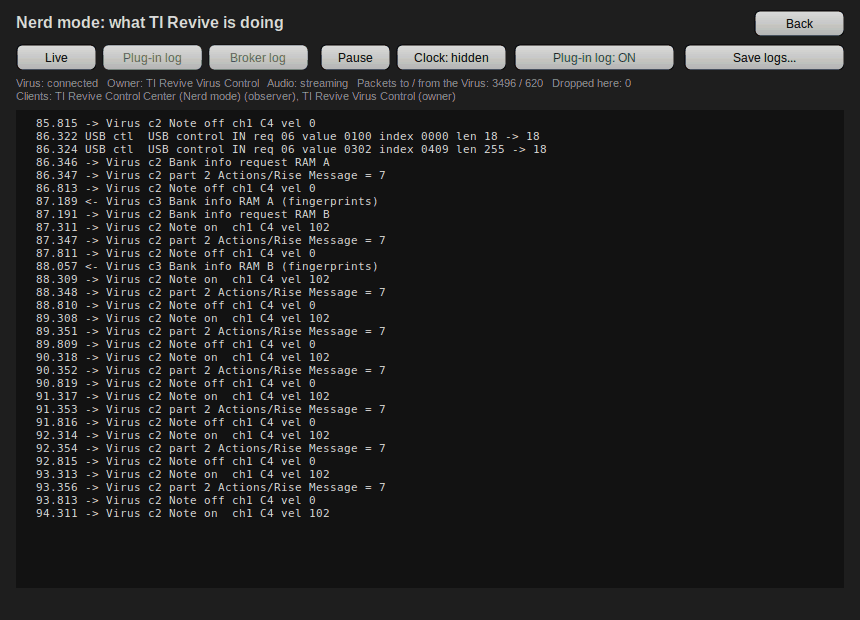860x620 pixels.
Task: Select log line 92.354 Actions/Rise Message
Action: [211, 448]
